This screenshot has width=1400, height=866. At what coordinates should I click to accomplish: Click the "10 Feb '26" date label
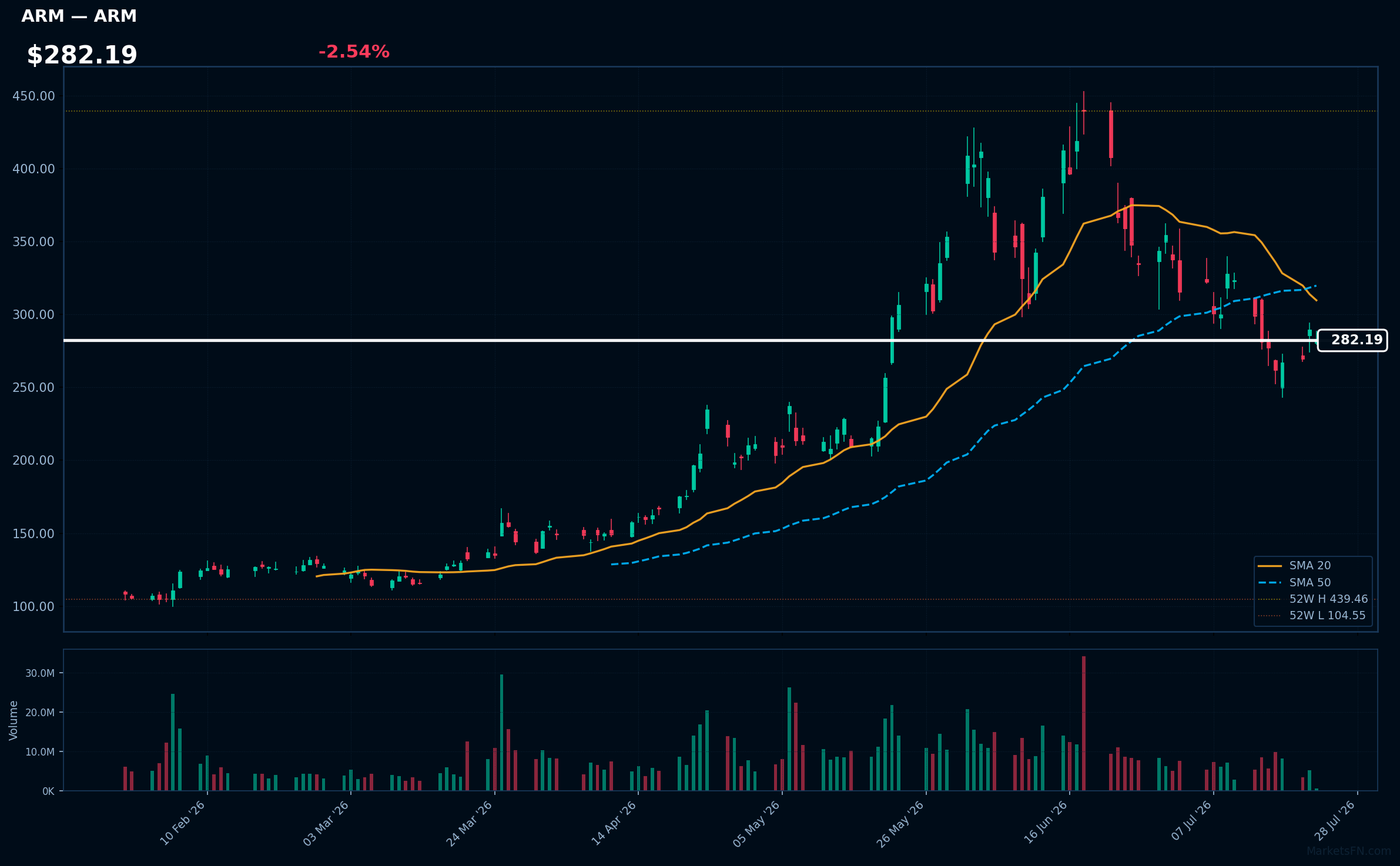(183, 824)
